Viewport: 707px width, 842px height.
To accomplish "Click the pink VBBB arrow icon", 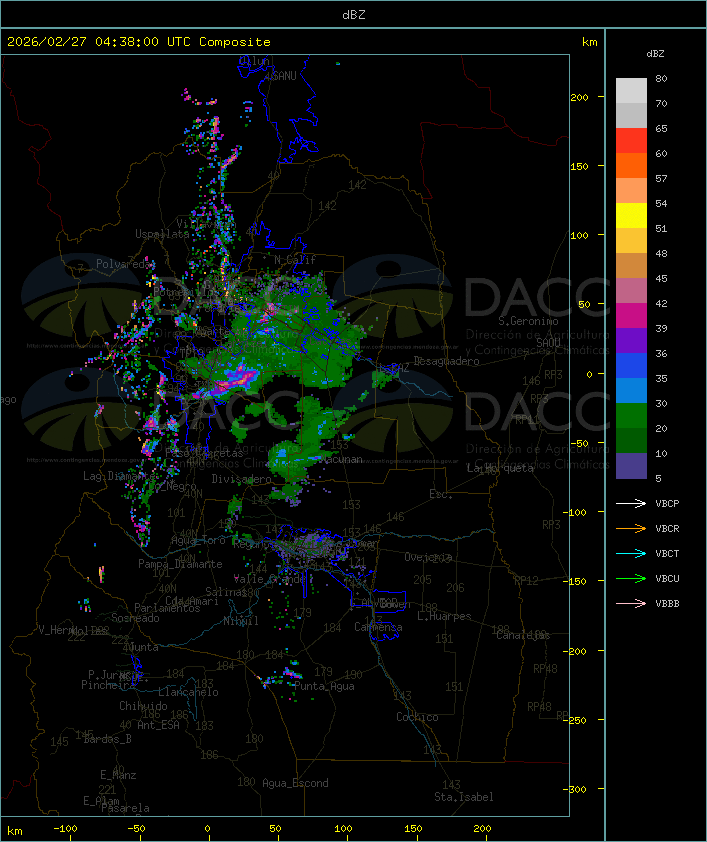I will pyautogui.click(x=631, y=604).
